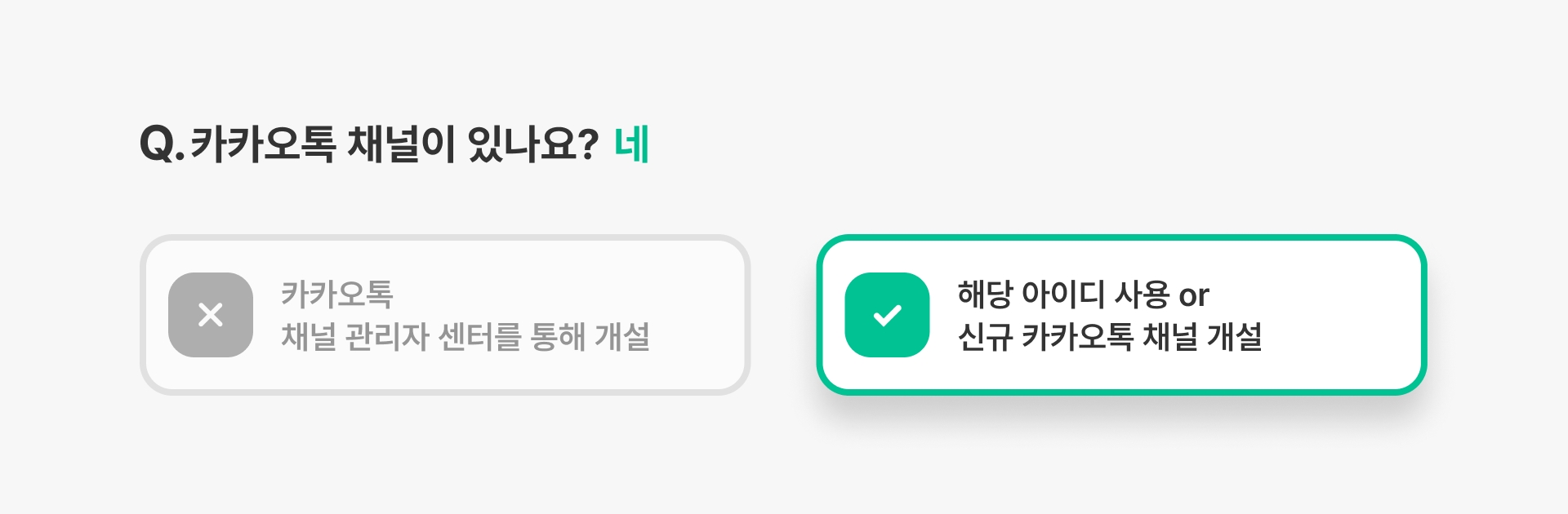Click "센터를" in the gray card
The width and height of the screenshot is (1568, 514).
[x=479, y=336]
